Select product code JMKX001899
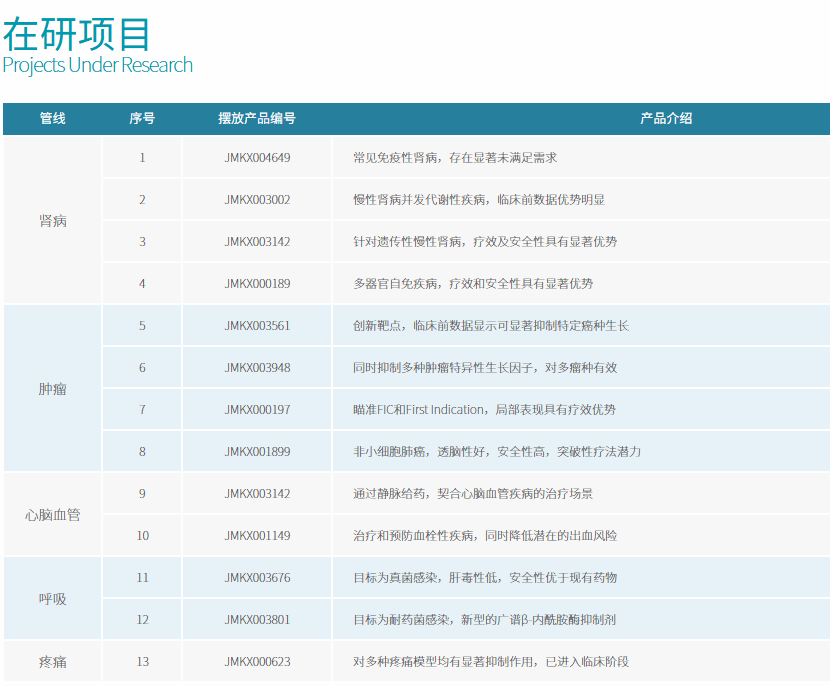The height and width of the screenshot is (686, 830). pyautogui.click(x=257, y=452)
